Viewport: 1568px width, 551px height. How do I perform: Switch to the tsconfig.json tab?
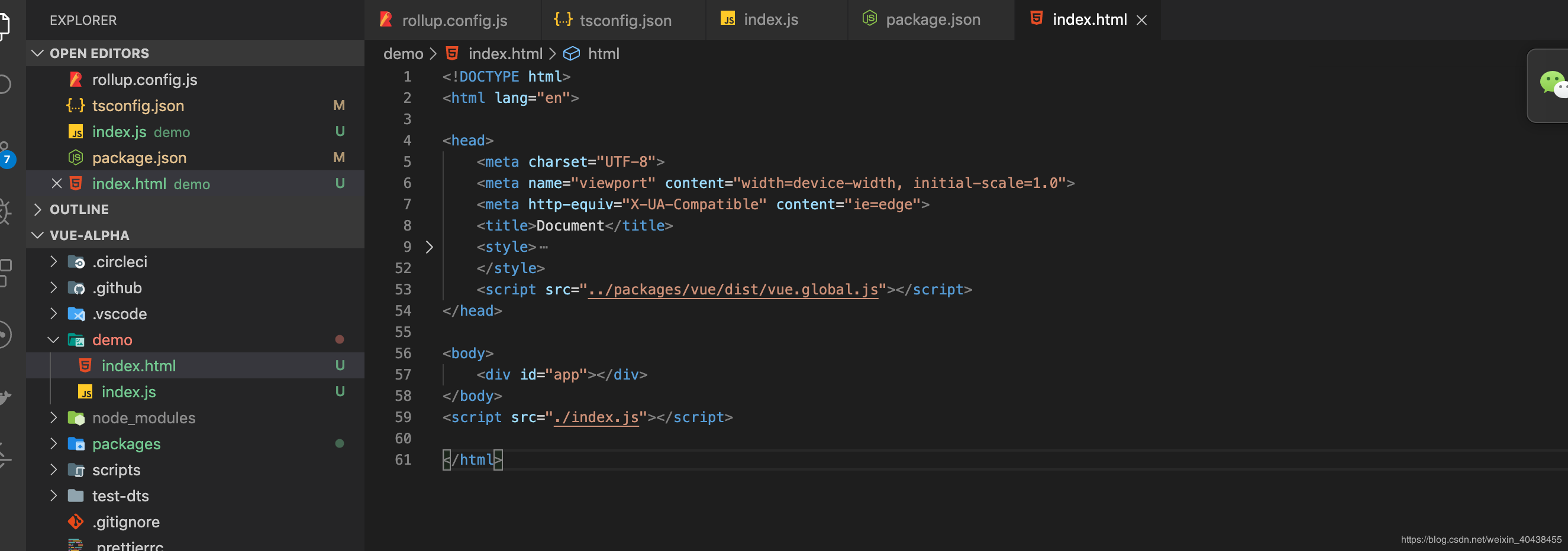coord(615,20)
